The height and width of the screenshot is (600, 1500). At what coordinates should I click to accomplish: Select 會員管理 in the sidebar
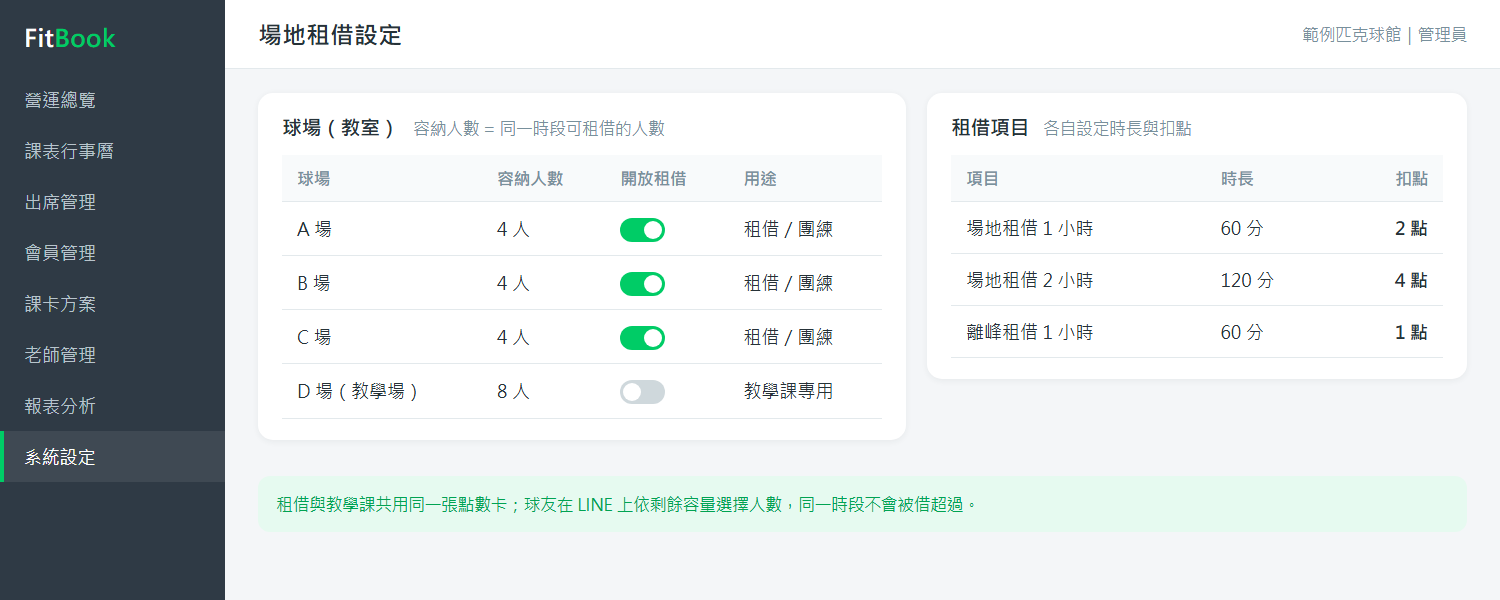(x=112, y=253)
